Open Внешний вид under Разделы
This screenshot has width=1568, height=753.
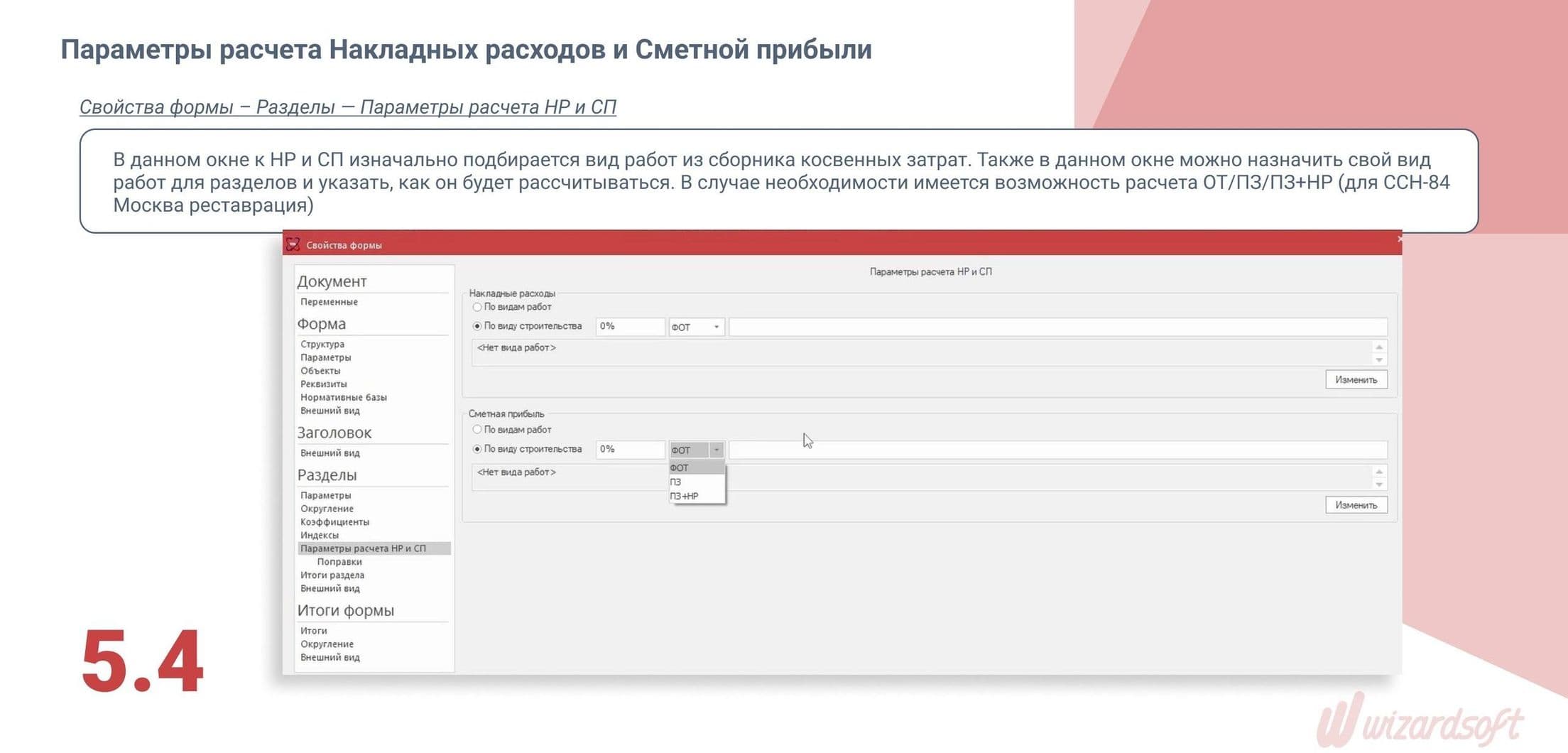tap(330, 589)
